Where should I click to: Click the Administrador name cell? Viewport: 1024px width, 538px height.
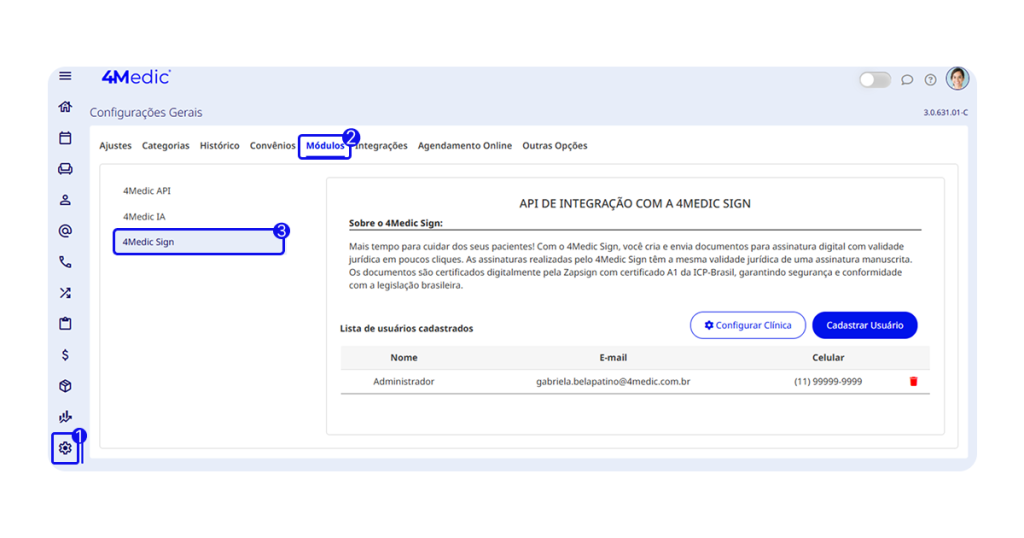point(404,381)
